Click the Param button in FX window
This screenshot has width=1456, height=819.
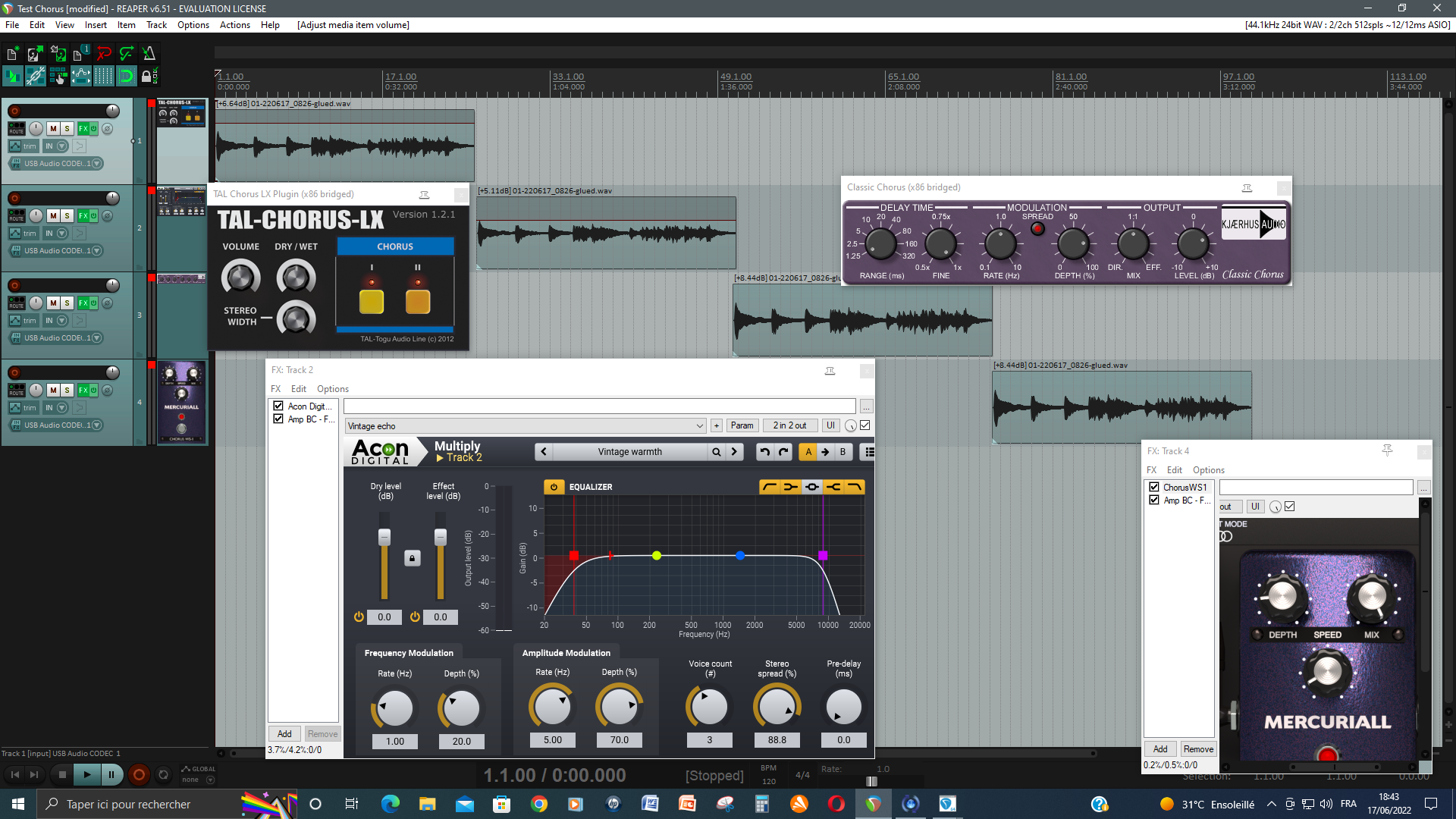pos(742,426)
